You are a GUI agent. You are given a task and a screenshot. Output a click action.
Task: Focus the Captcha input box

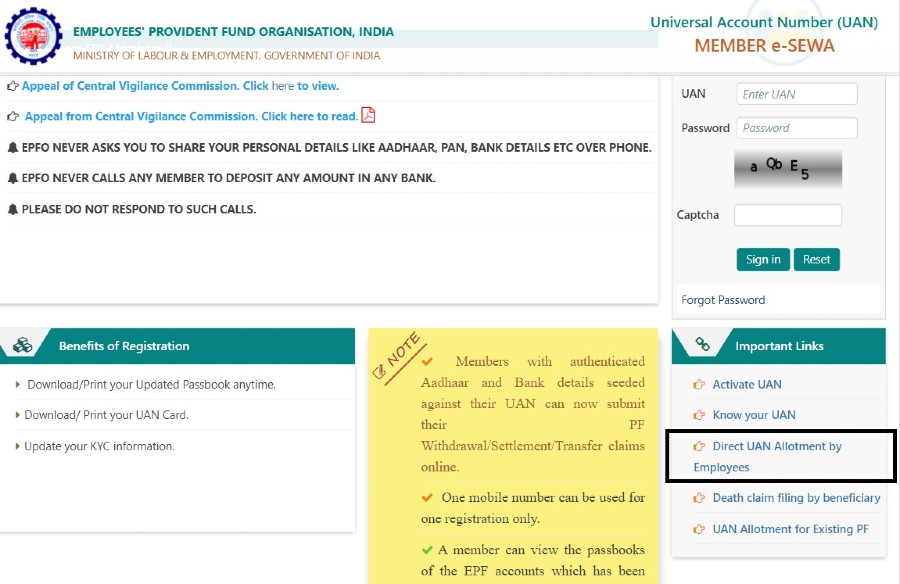[788, 215]
